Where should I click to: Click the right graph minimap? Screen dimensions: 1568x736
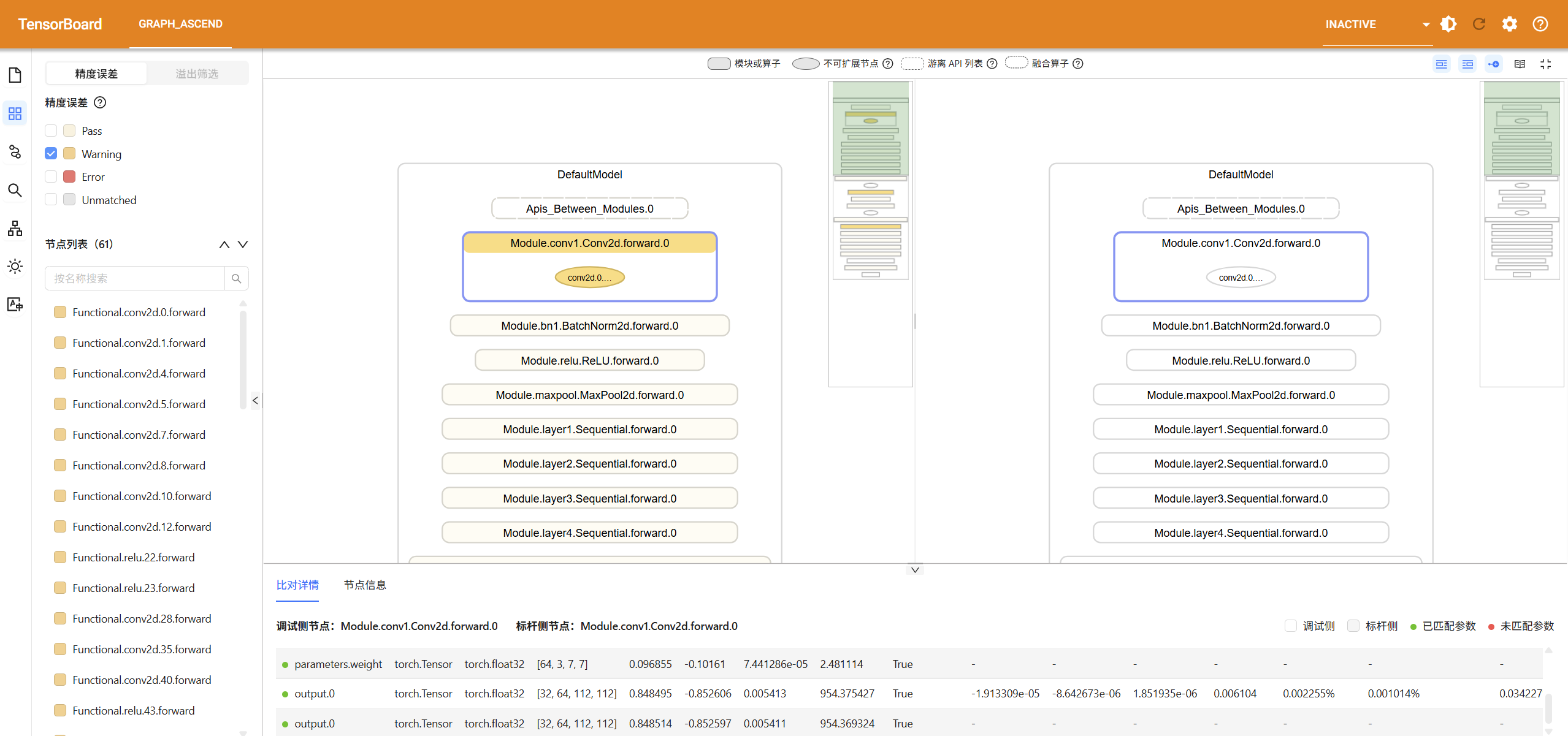(x=1521, y=234)
